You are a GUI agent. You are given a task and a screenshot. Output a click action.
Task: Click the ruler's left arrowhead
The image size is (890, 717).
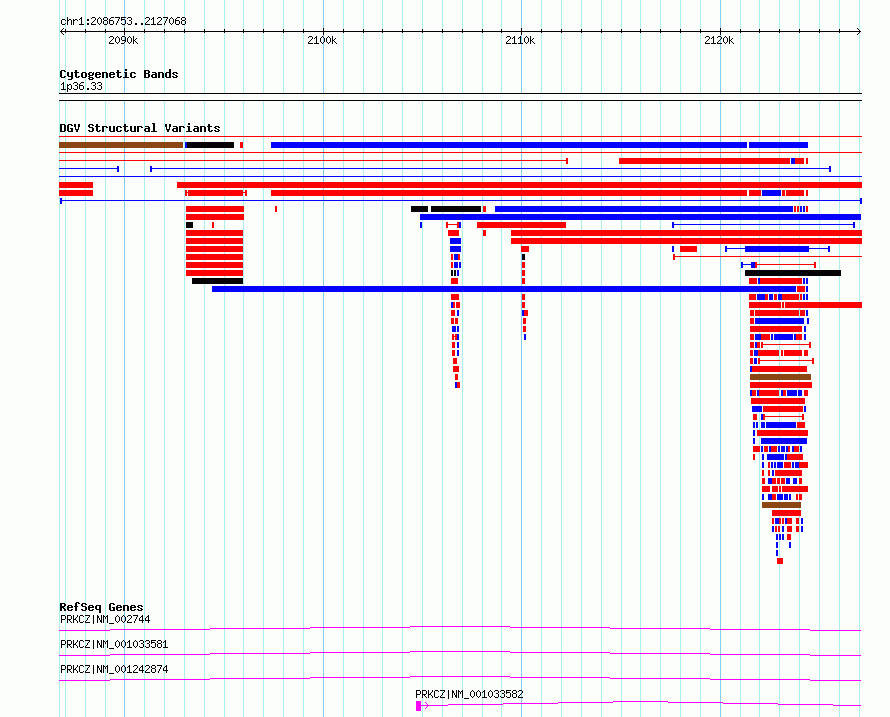62,32
